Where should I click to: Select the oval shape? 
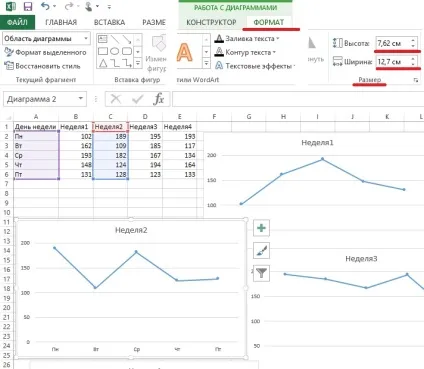pyautogui.click(x=115, y=51)
